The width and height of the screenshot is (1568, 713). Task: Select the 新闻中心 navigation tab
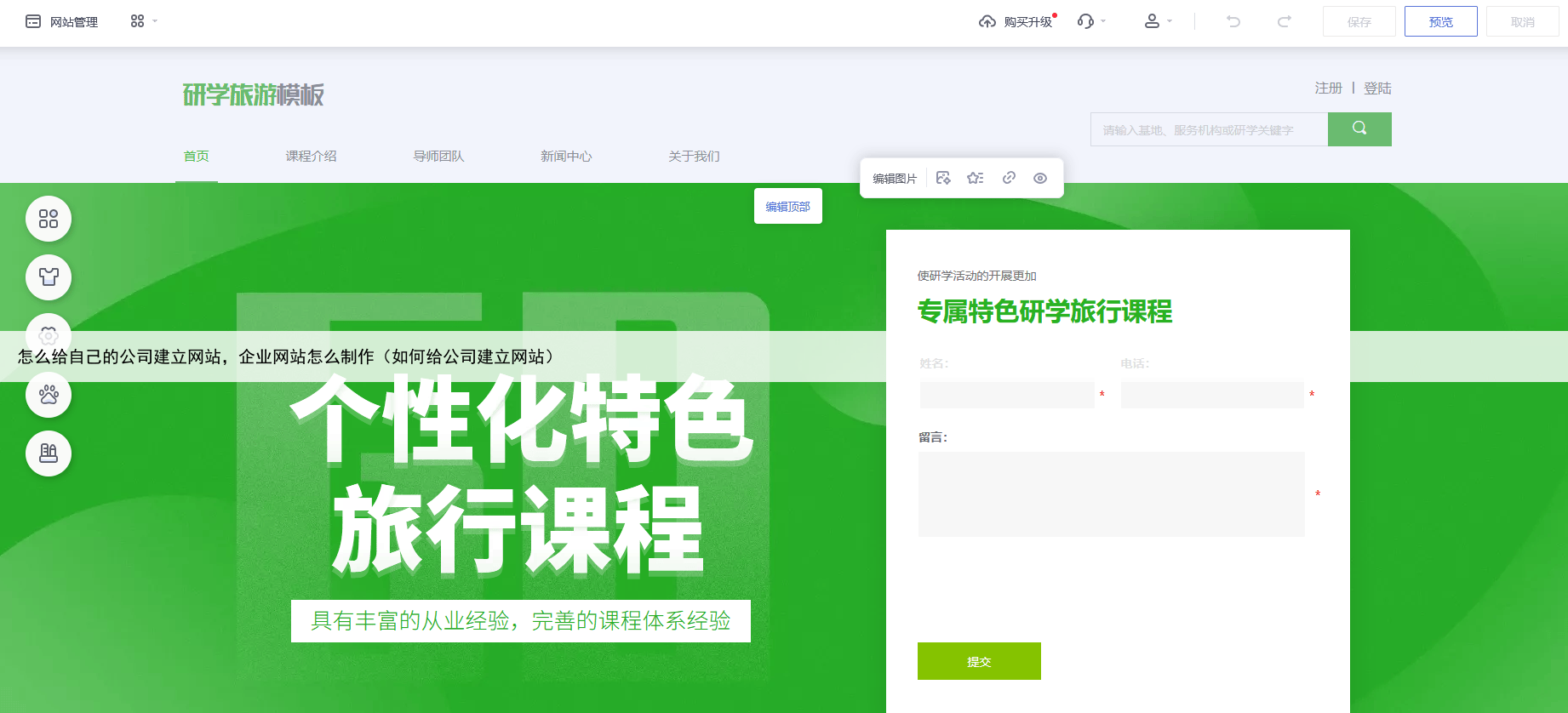pos(566,157)
